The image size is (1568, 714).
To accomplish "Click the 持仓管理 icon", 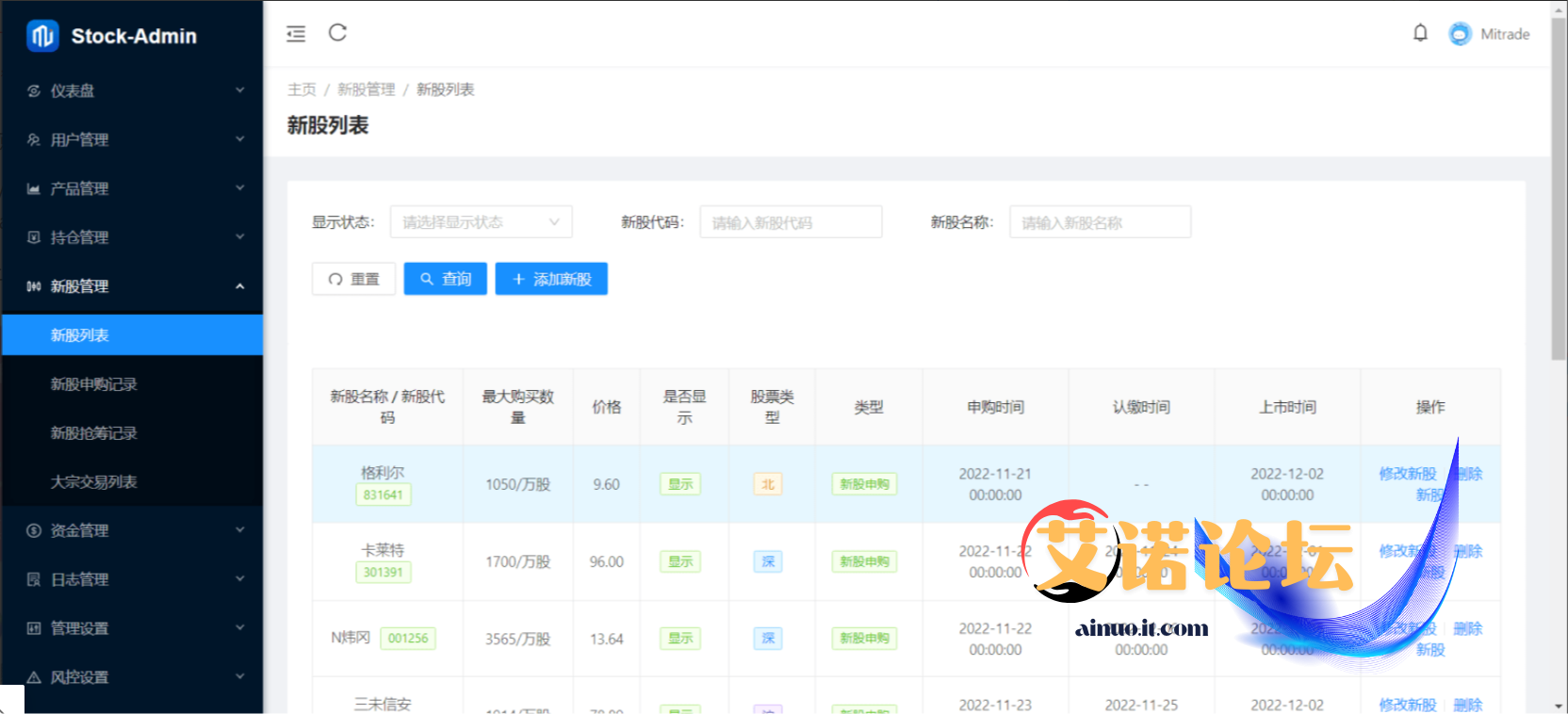I will (34, 237).
